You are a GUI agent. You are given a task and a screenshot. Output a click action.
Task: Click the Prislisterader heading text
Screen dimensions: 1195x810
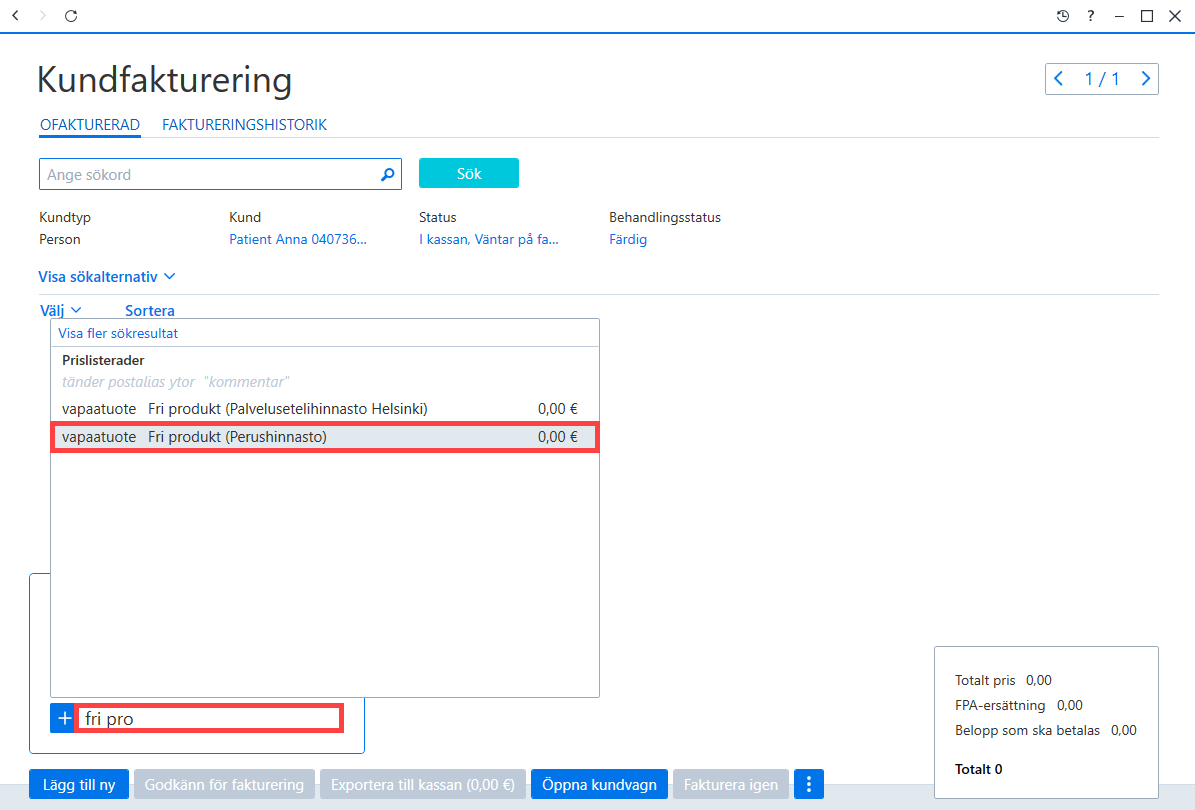(103, 360)
